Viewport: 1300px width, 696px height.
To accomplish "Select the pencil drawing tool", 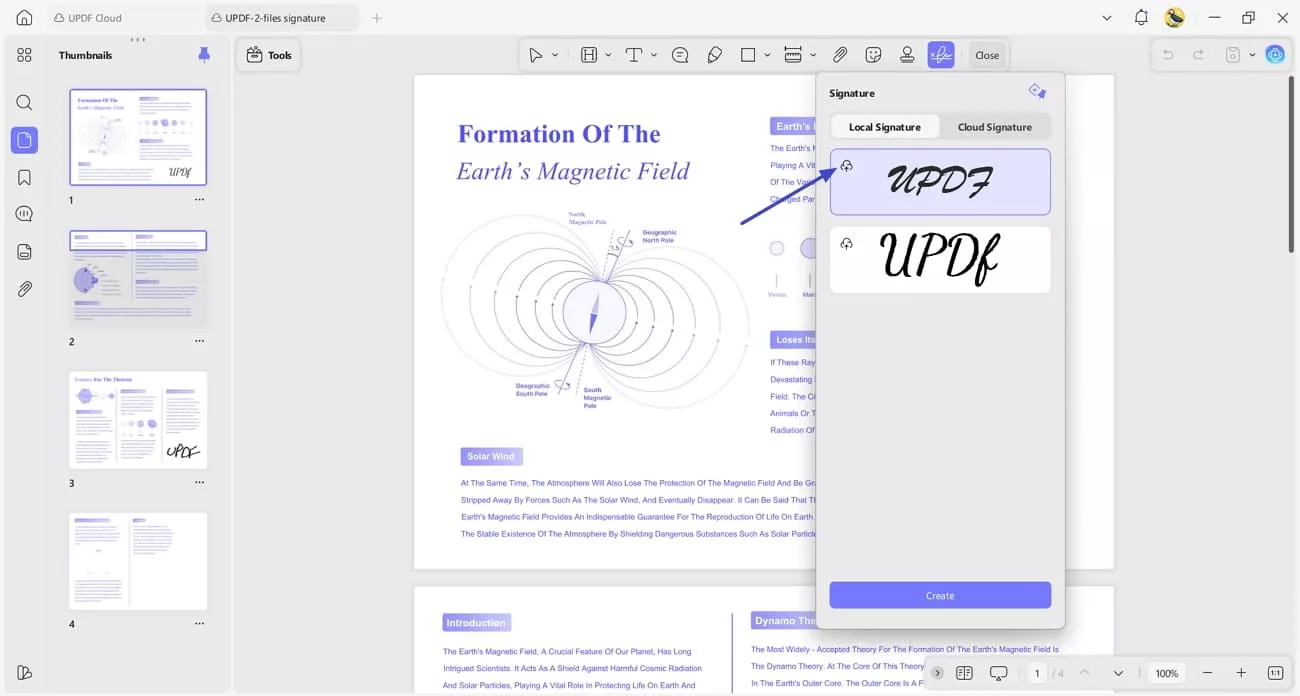I will (x=714, y=55).
